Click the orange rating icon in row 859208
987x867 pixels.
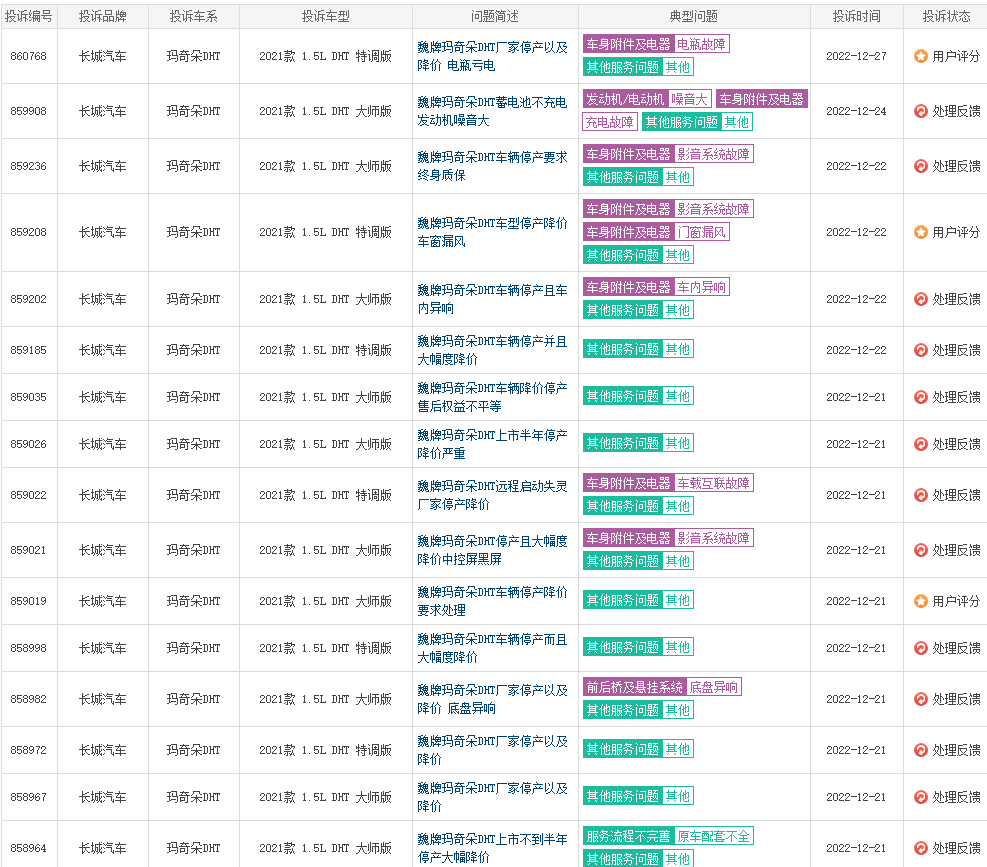[920, 232]
